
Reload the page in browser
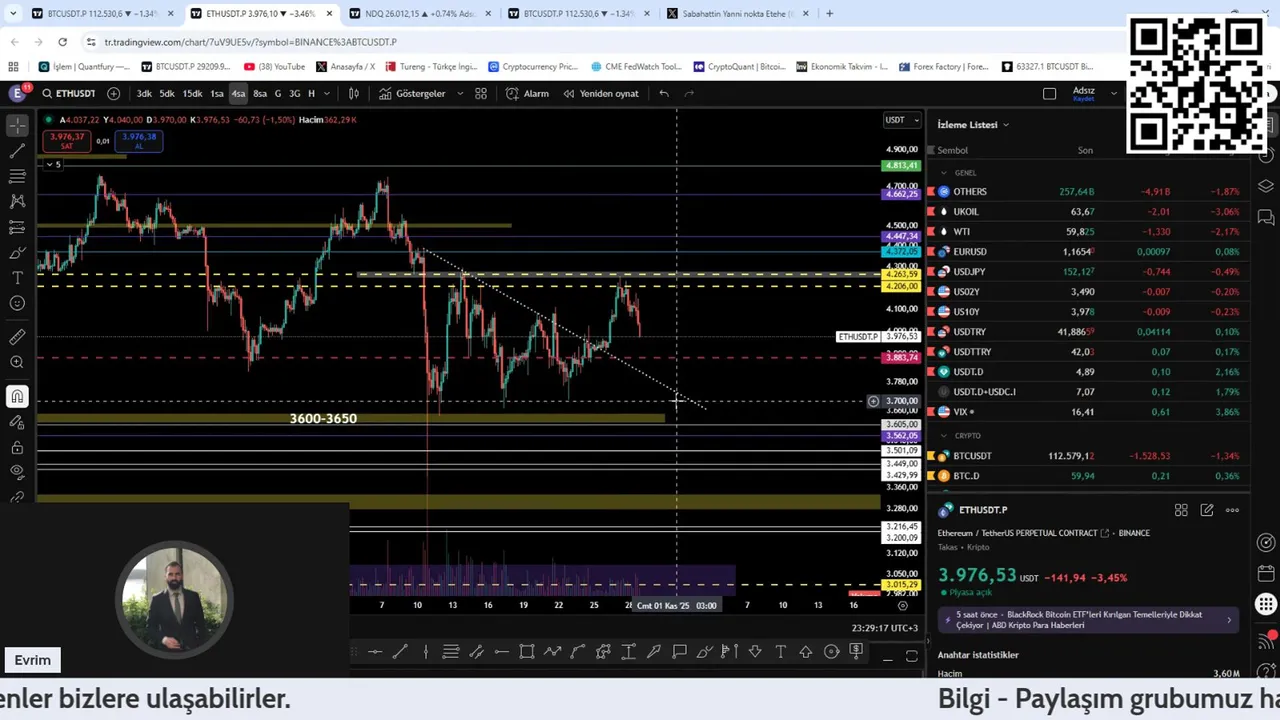coord(62,42)
